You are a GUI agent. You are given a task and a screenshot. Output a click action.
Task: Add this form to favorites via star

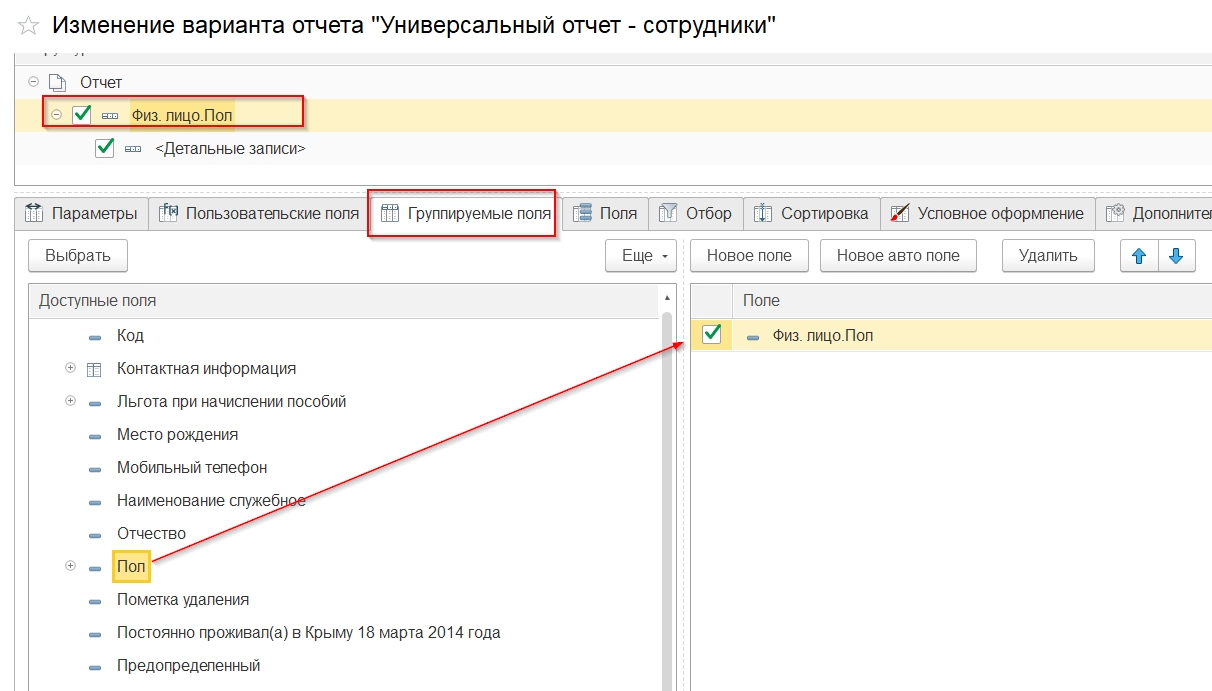(29, 26)
